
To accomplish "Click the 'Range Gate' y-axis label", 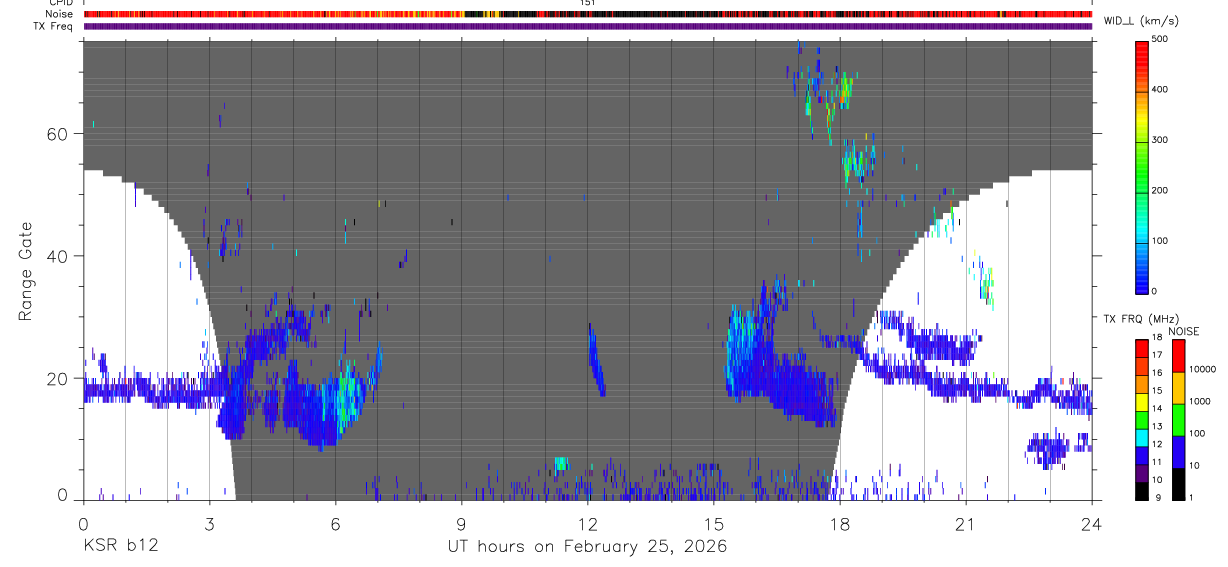I will tap(26, 270).
